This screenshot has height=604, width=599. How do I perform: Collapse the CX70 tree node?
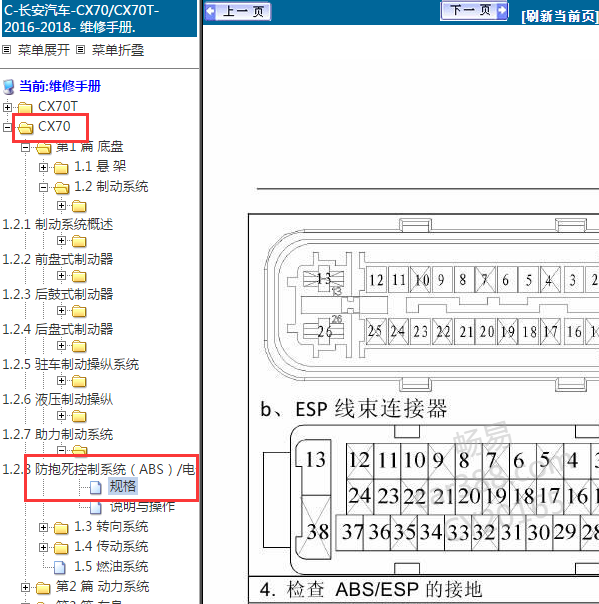(x=7, y=127)
